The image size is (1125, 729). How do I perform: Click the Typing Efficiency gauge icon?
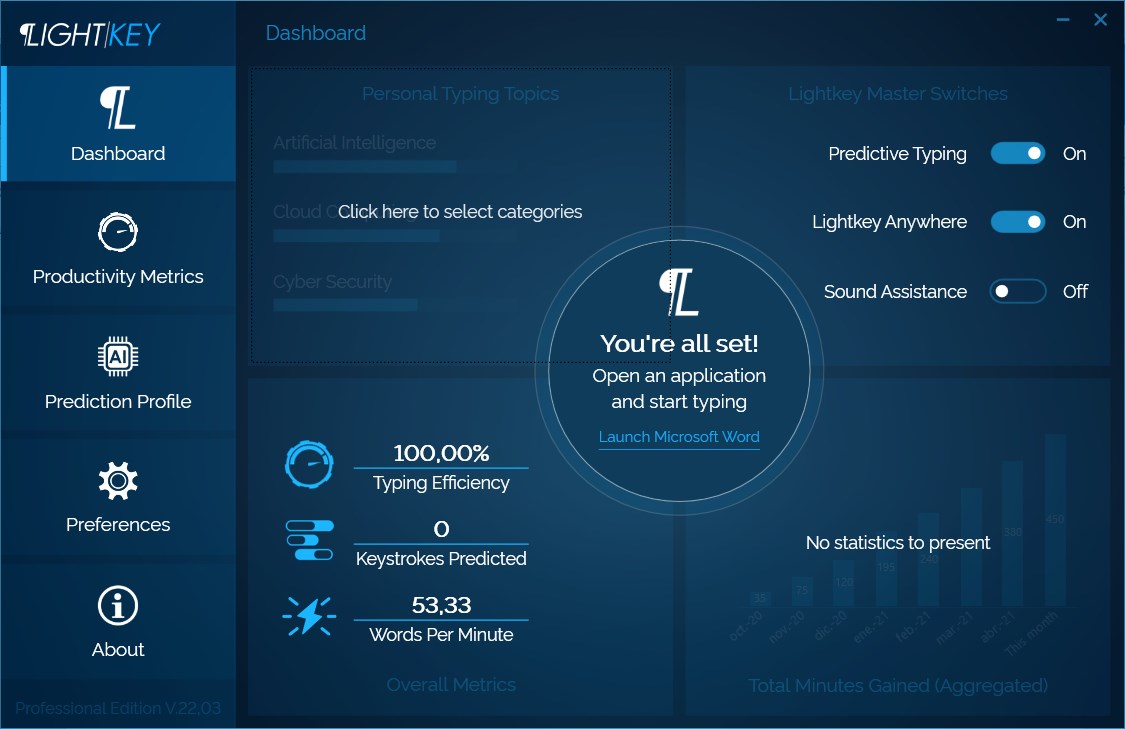(309, 464)
